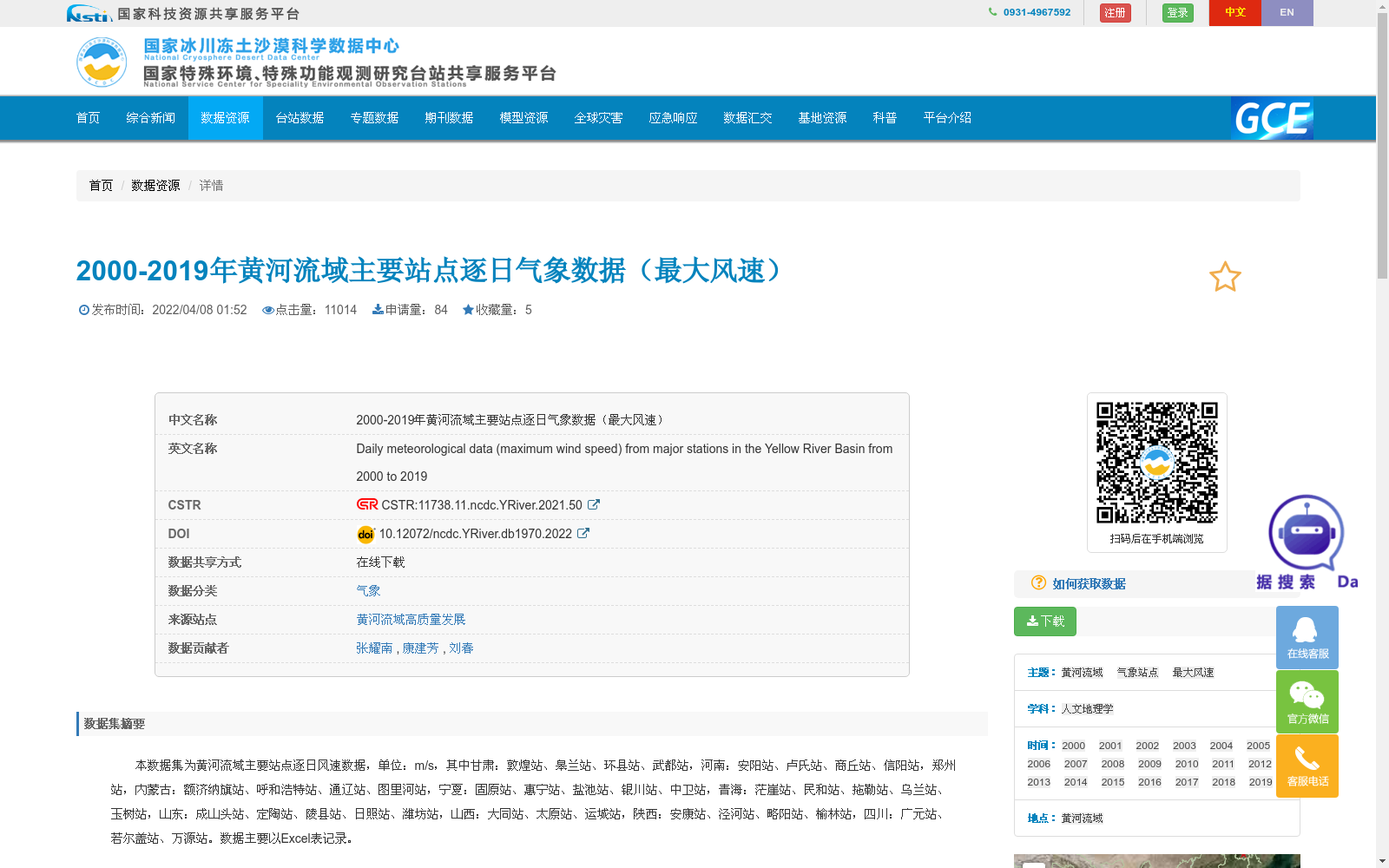This screenshot has width=1389, height=868.
Task: Open the 应急响应 nav menu
Action: (673, 118)
